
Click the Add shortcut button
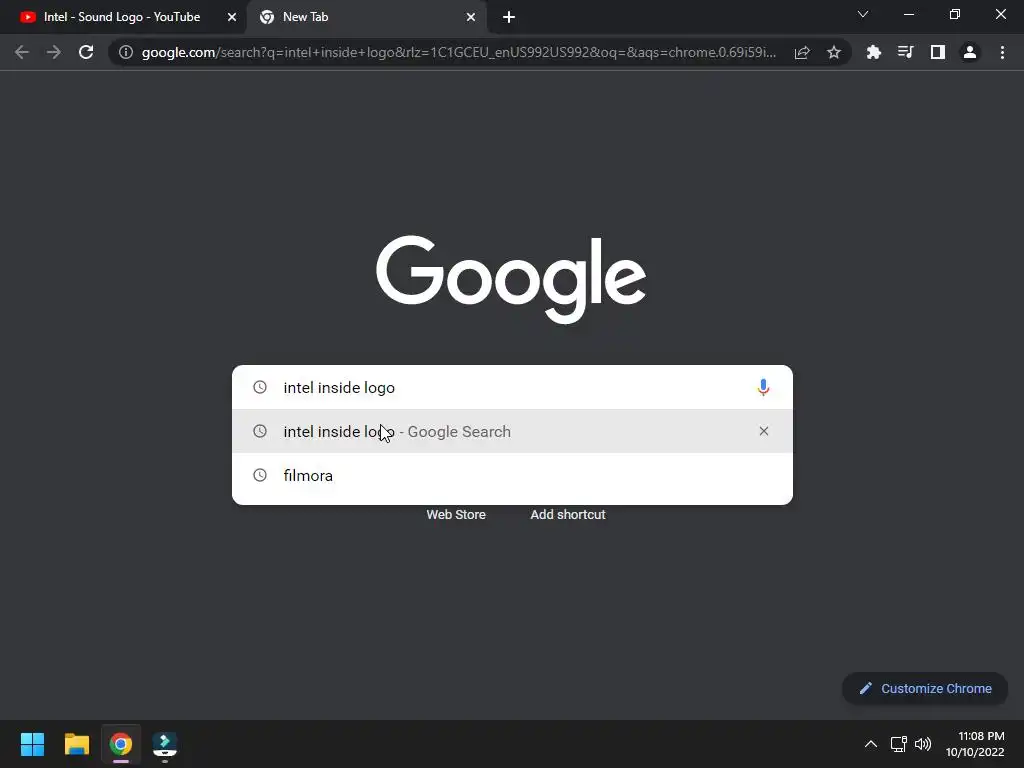tap(568, 515)
